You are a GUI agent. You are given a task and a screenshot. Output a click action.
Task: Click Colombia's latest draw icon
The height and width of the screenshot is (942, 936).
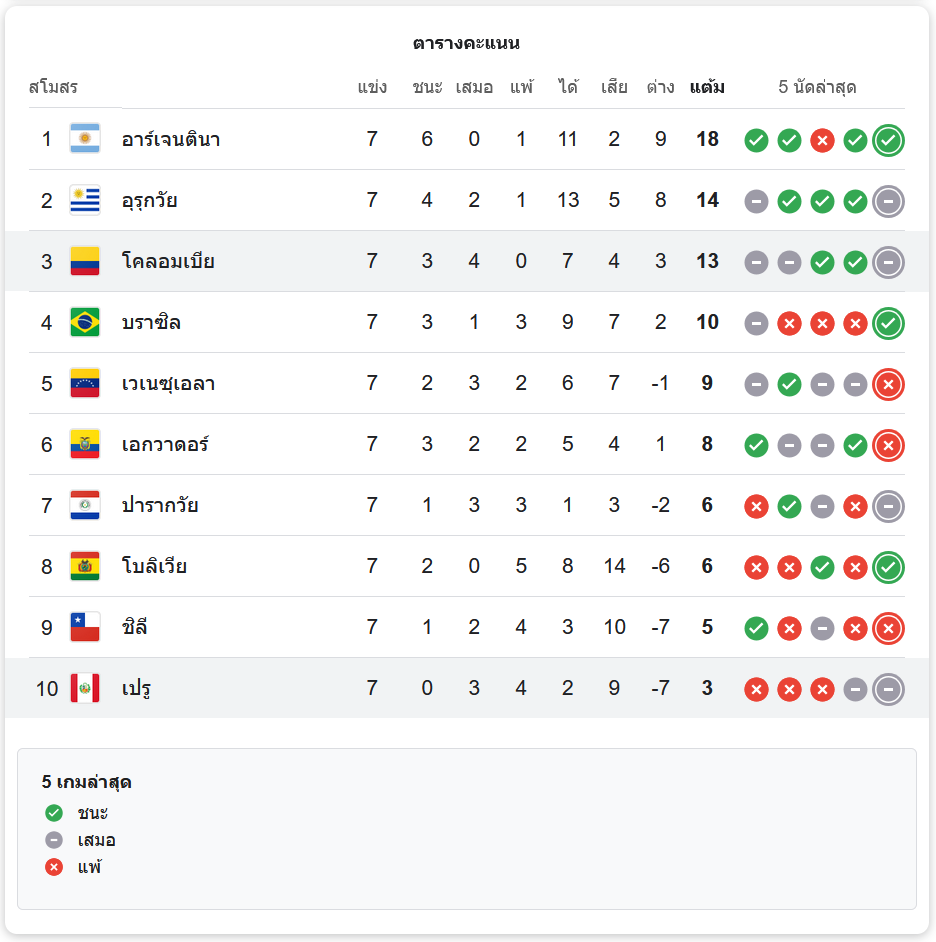click(x=889, y=262)
